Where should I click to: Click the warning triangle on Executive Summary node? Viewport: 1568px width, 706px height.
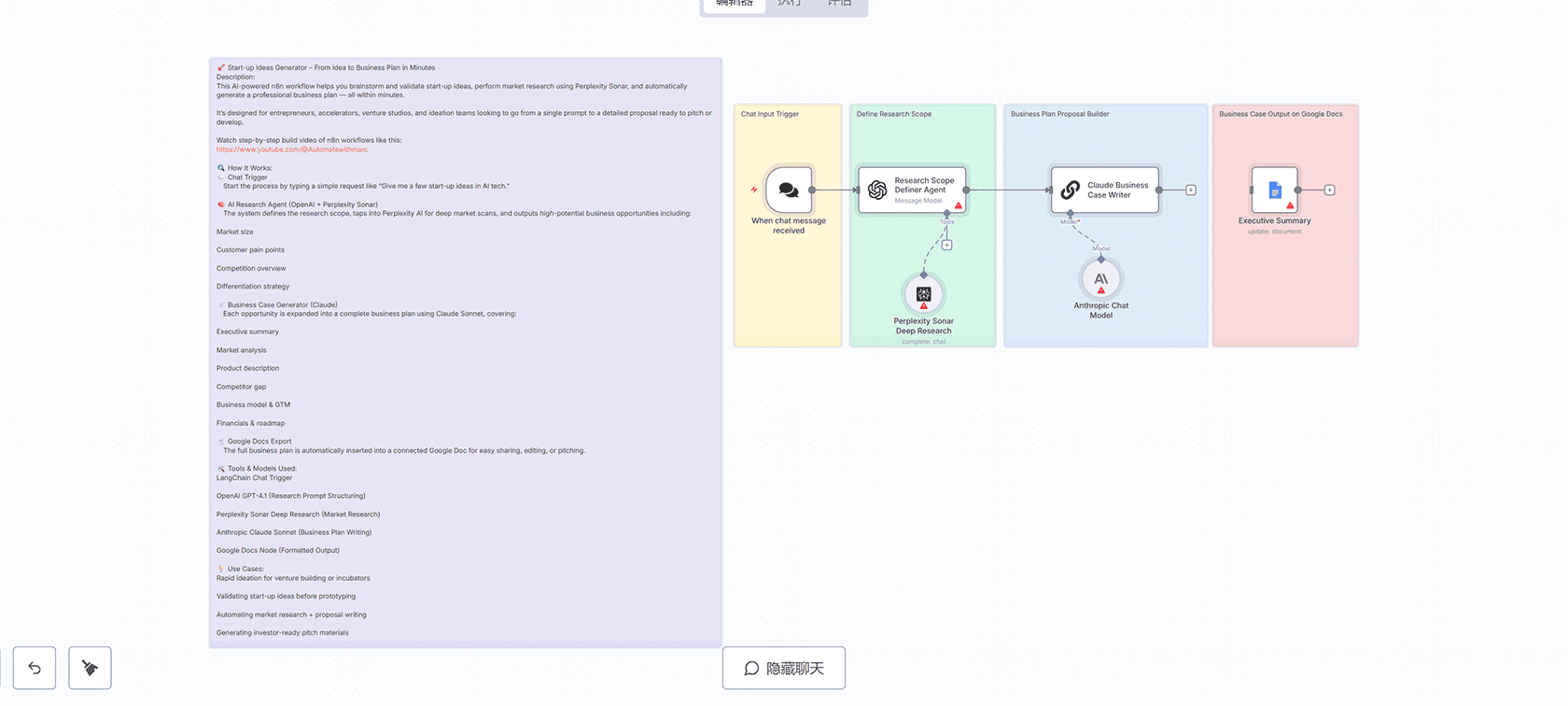(1290, 205)
